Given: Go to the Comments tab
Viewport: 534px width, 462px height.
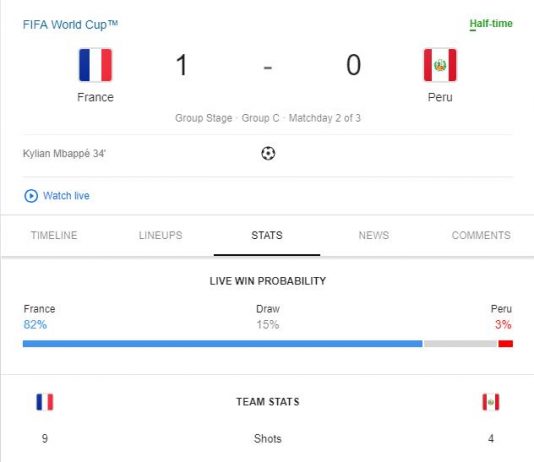Looking at the screenshot, I should pyautogui.click(x=481, y=235).
